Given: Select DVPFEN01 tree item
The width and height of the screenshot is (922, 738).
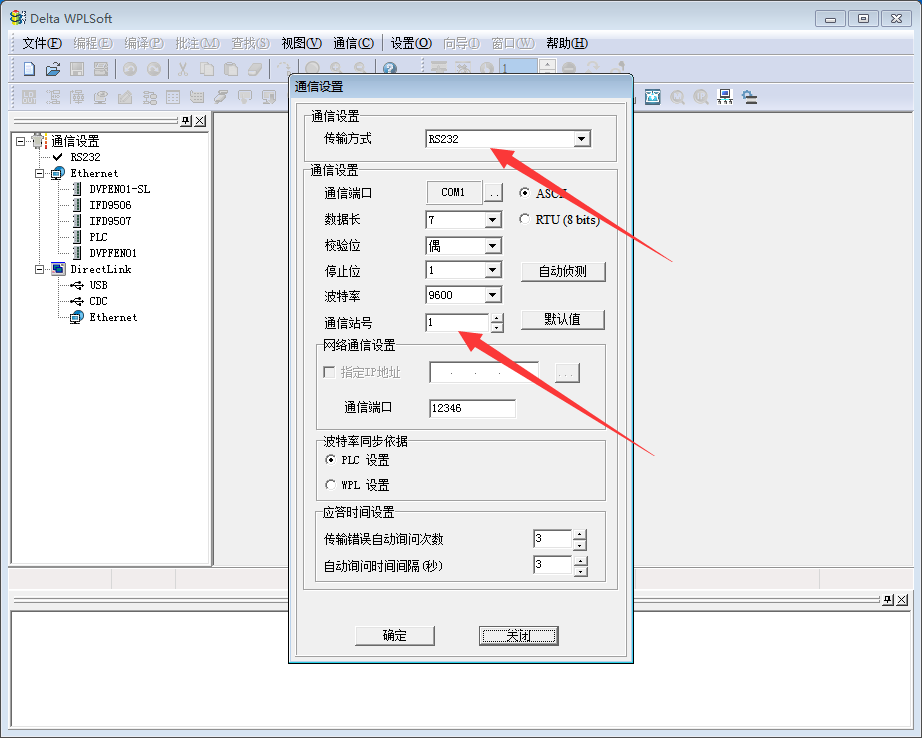Looking at the screenshot, I should click(113, 253).
